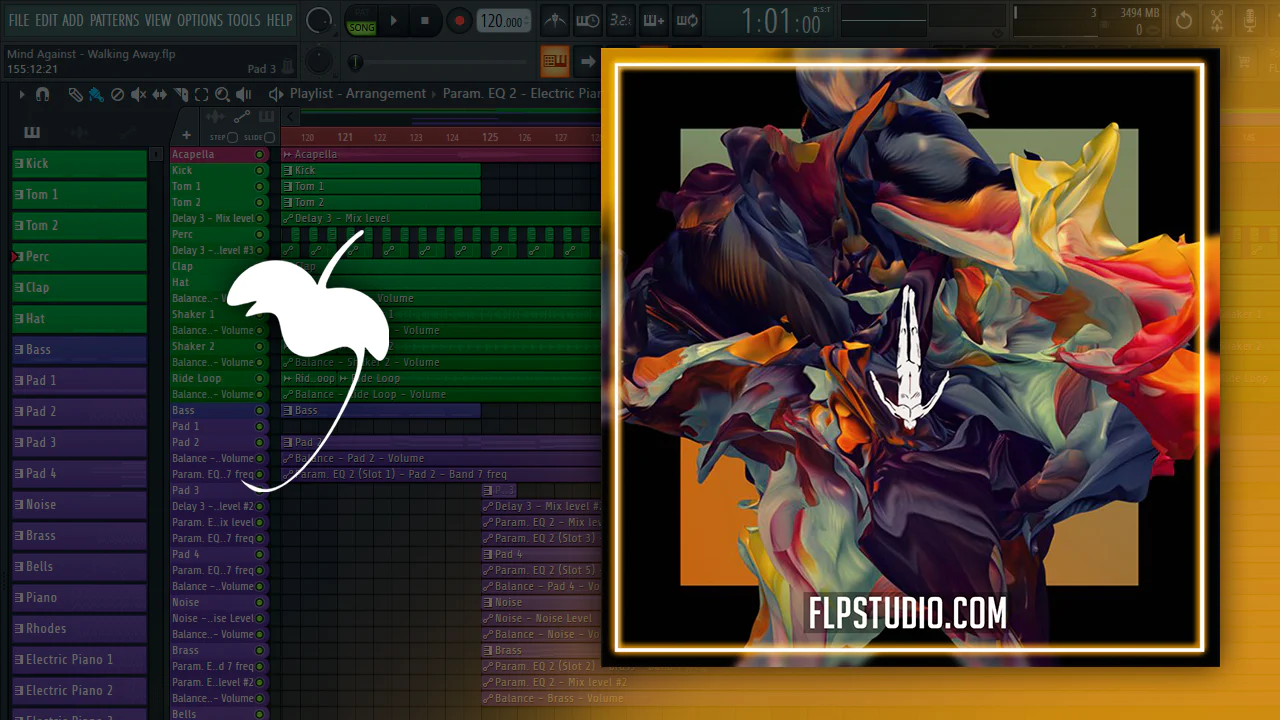Open the magnet snap menu
This screenshot has width=1280, height=720.
[42, 94]
